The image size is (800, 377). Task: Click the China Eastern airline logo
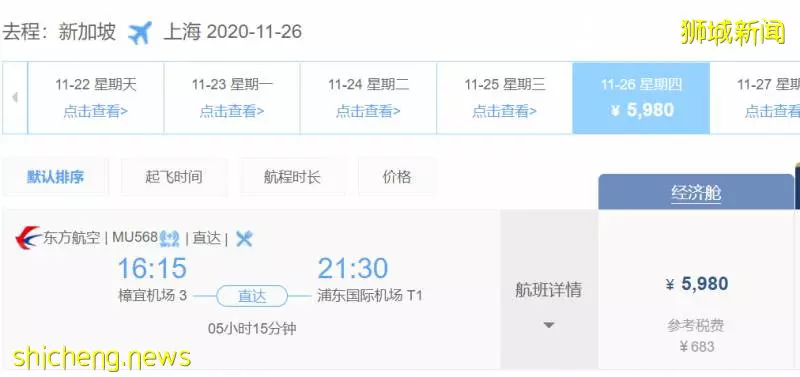(29, 238)
